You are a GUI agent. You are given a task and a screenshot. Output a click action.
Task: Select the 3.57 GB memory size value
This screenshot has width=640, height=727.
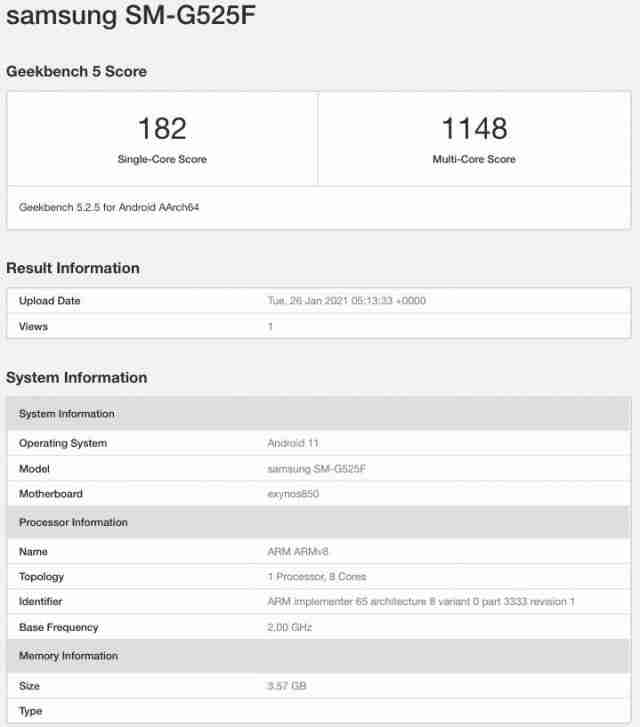pyautogui.click(x=287, y=686)
